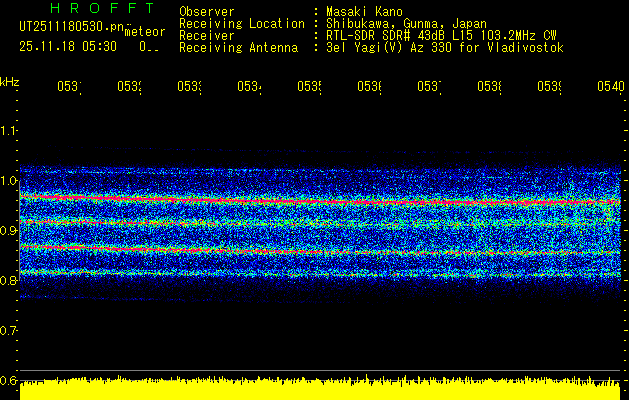Viewport: 629px width, 400px height.
Task: Click the 0538 time marker
Action: [489, 86]
